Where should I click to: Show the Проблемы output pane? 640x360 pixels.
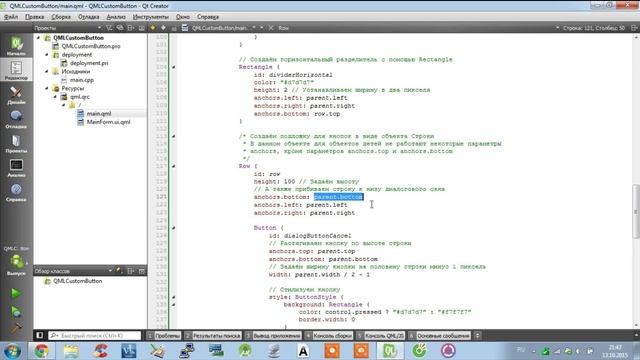[x=164, y=336]
